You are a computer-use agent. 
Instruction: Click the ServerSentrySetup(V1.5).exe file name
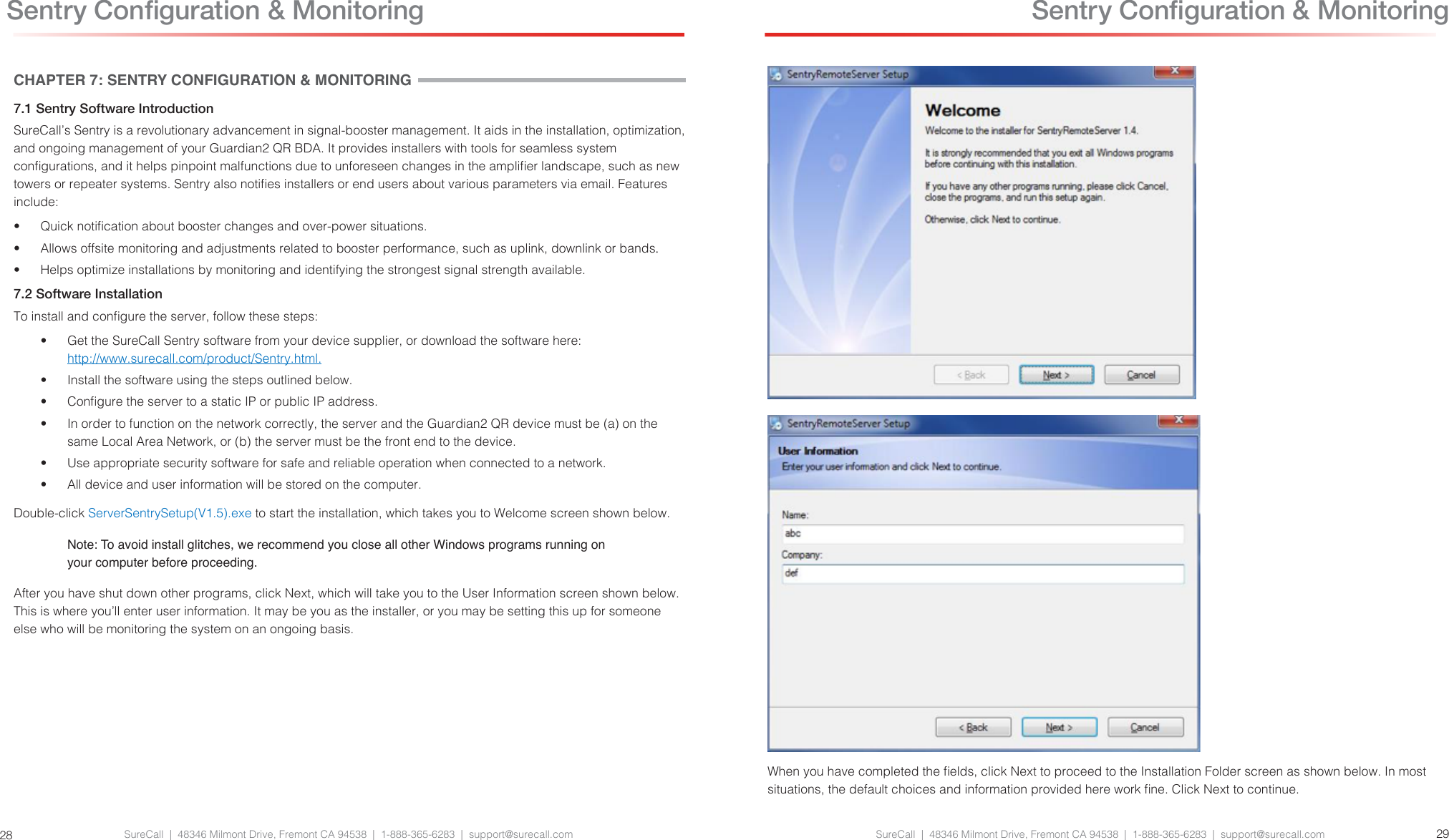170,513
